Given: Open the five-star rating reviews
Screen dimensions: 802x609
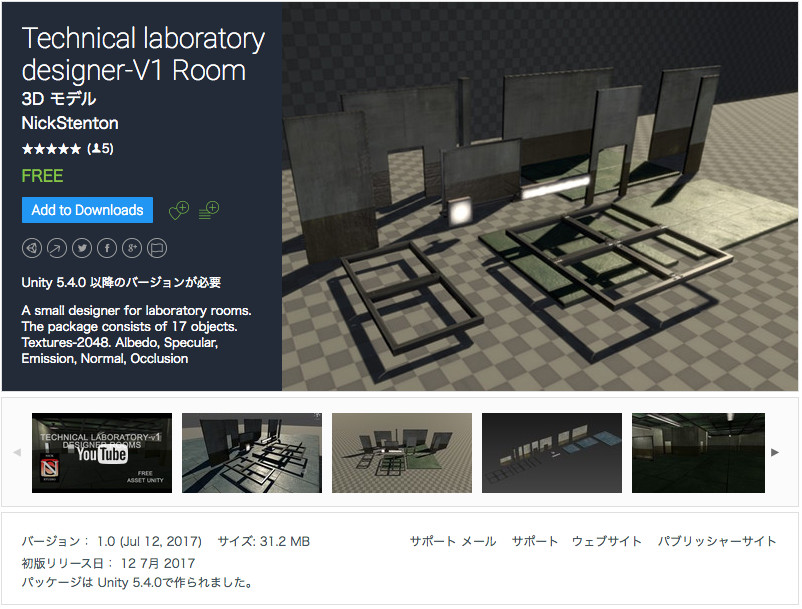Looking at the screenshot, I should tap(68, 149).
